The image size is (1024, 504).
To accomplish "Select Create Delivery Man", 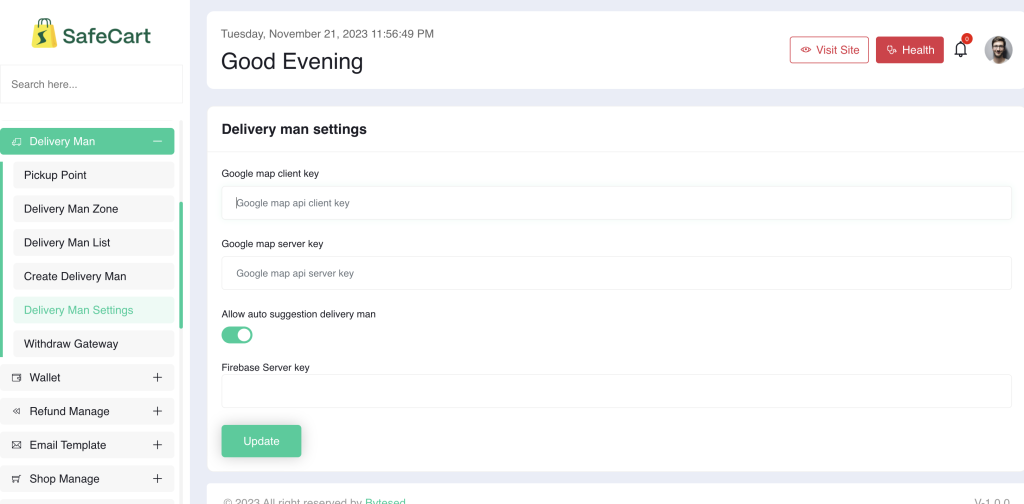I will click(x=93, y=276).
